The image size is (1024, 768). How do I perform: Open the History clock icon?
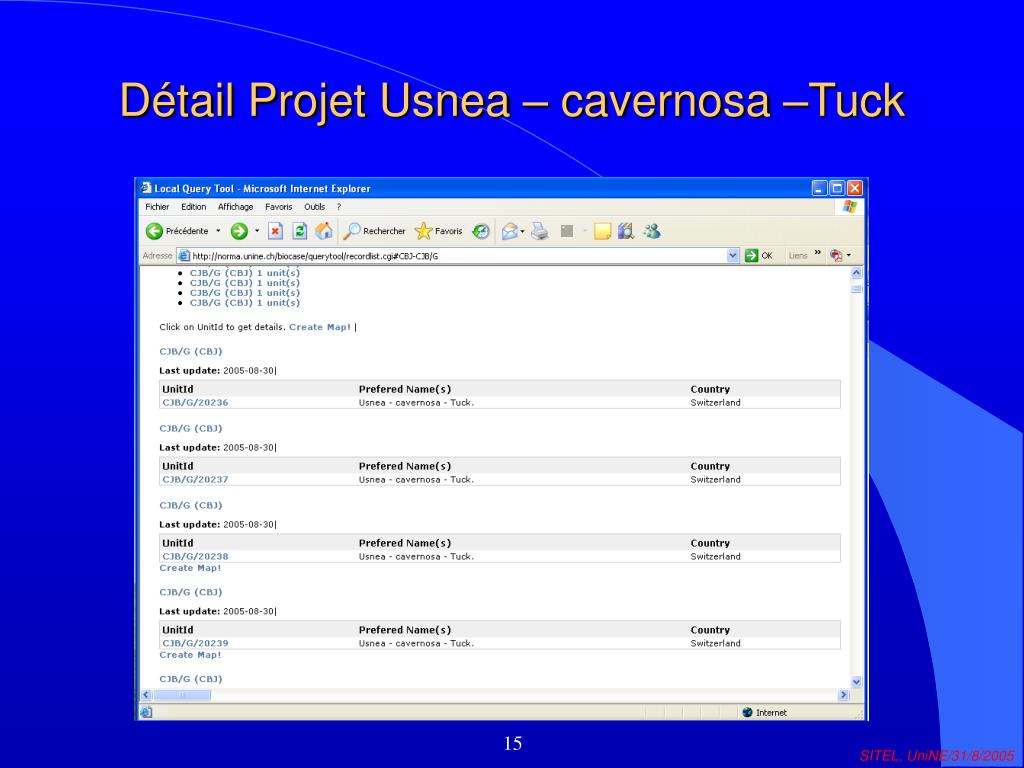click(481, 231)
